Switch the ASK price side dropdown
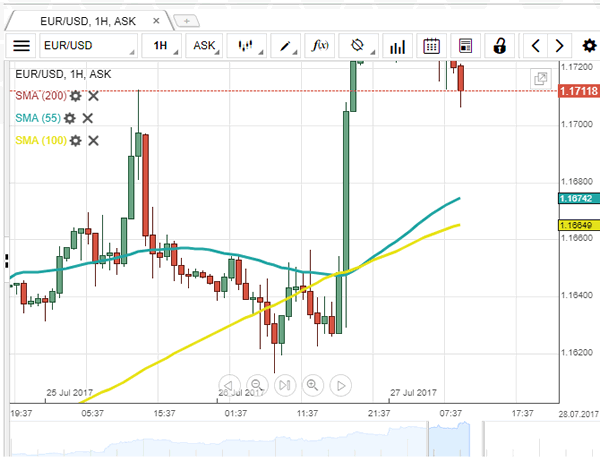Screen dimensions: 600x462 coord(205,46)
